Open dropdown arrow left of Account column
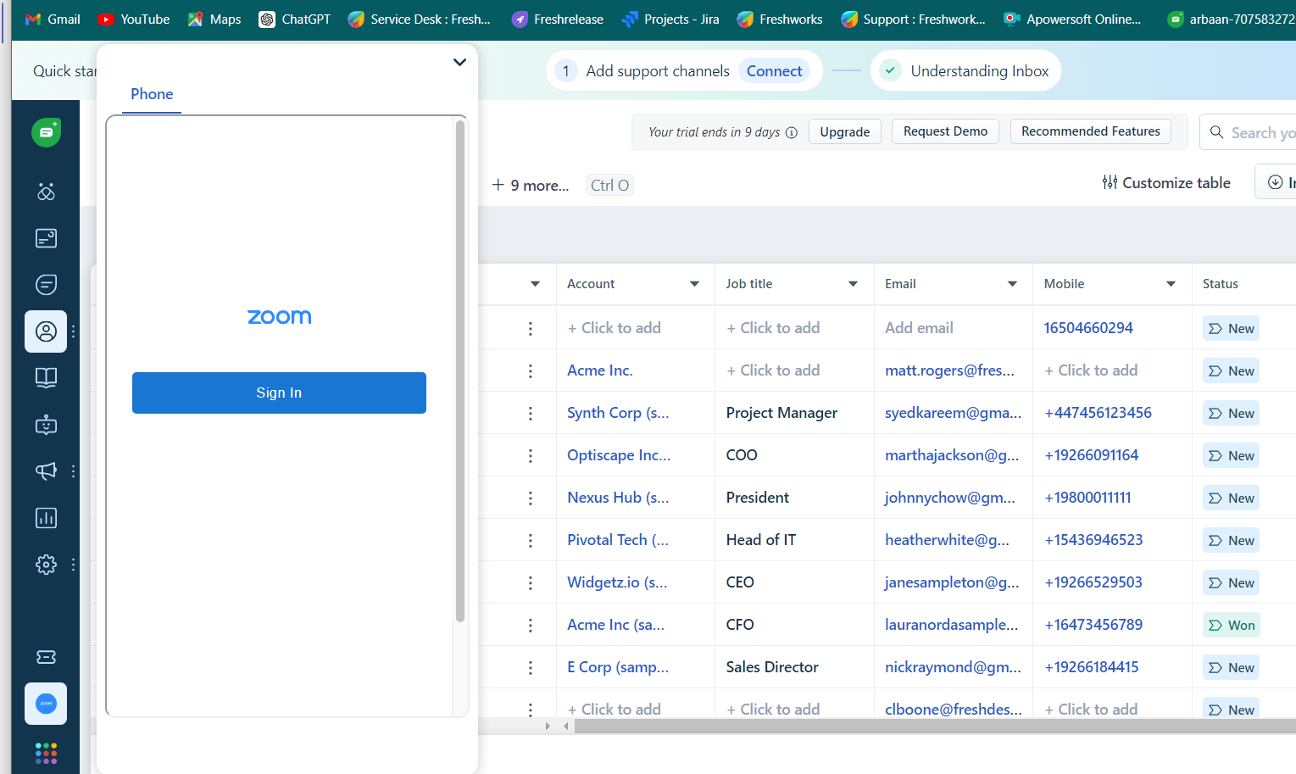The width and height of the screenshot is (1296, 774). coord(535,284)
